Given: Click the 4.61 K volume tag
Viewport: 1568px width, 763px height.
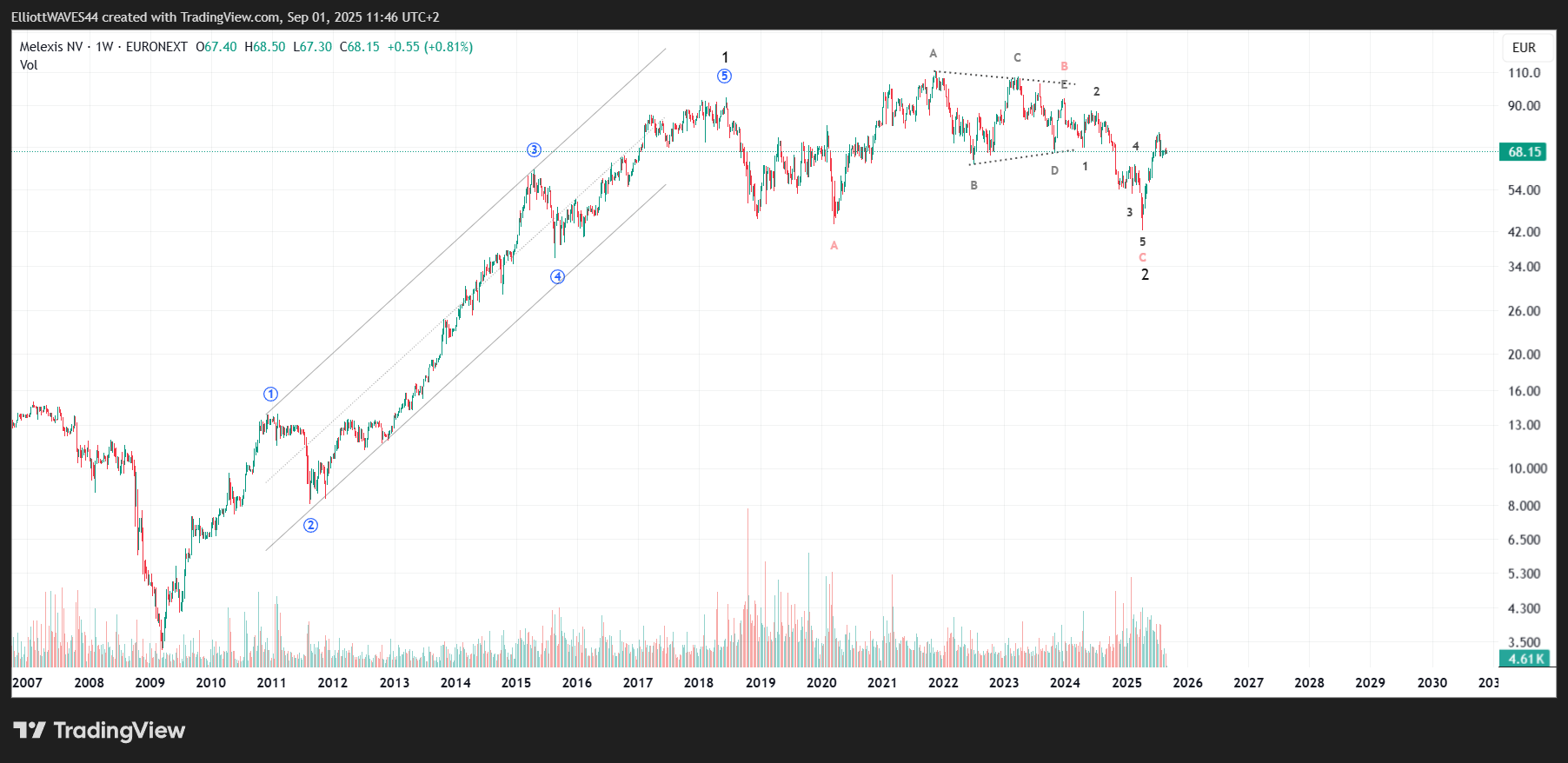Looking at the screenshot, I should pyautogui.click(x=1525, y=659).
